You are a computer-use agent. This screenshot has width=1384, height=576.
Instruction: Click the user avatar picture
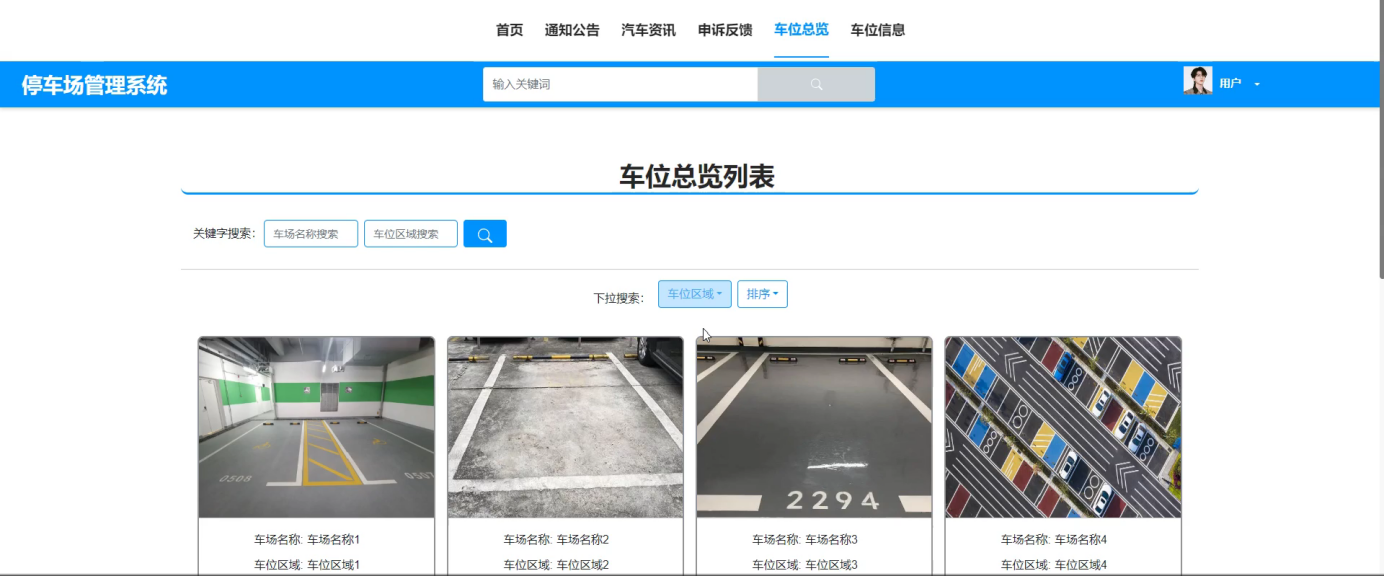click(1197, 81)
